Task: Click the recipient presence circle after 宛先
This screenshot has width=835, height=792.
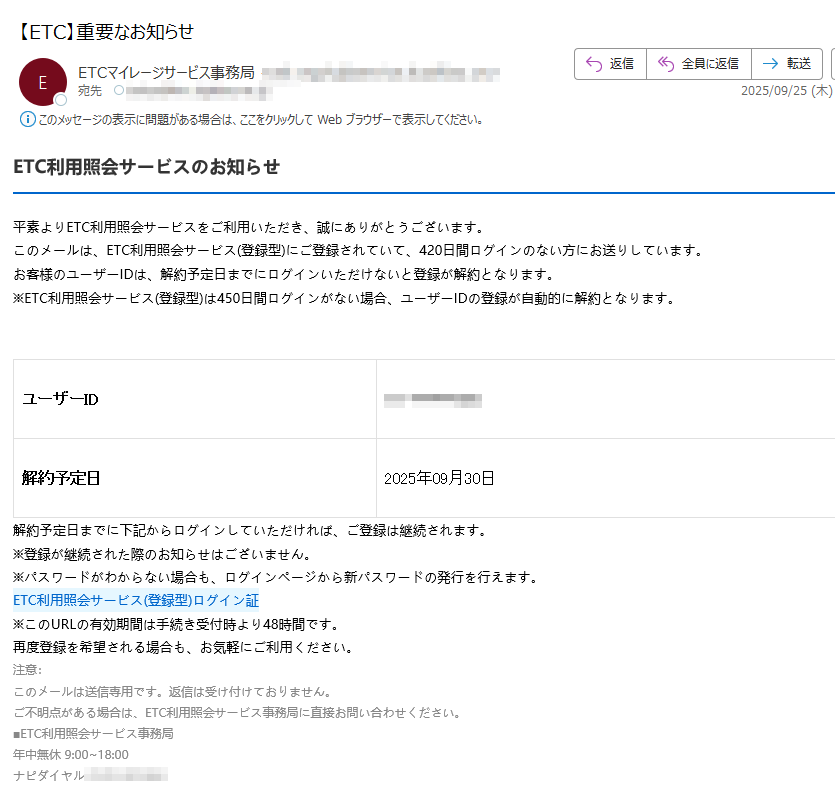Action: click(119, 91)
